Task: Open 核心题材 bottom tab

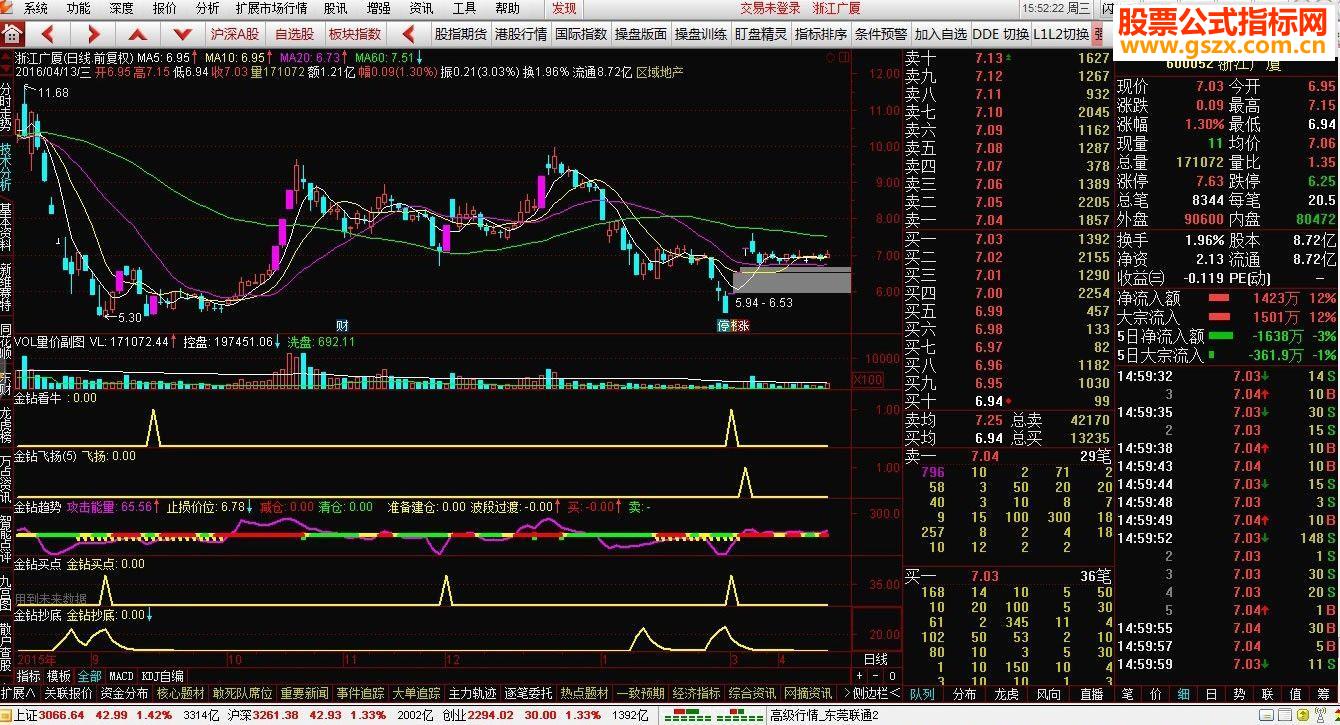Action: pyautogui.click(x=180, y=693)
